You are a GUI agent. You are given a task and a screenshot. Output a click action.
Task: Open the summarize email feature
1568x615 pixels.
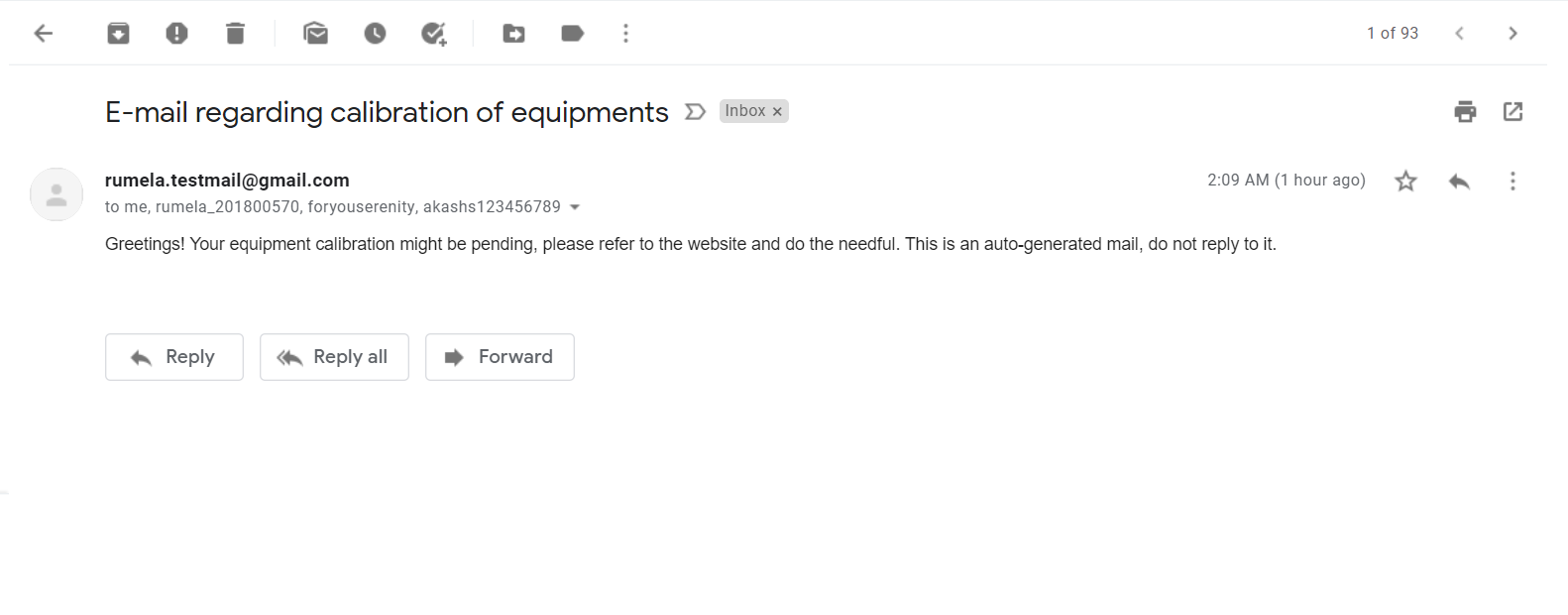click(695, 112)
